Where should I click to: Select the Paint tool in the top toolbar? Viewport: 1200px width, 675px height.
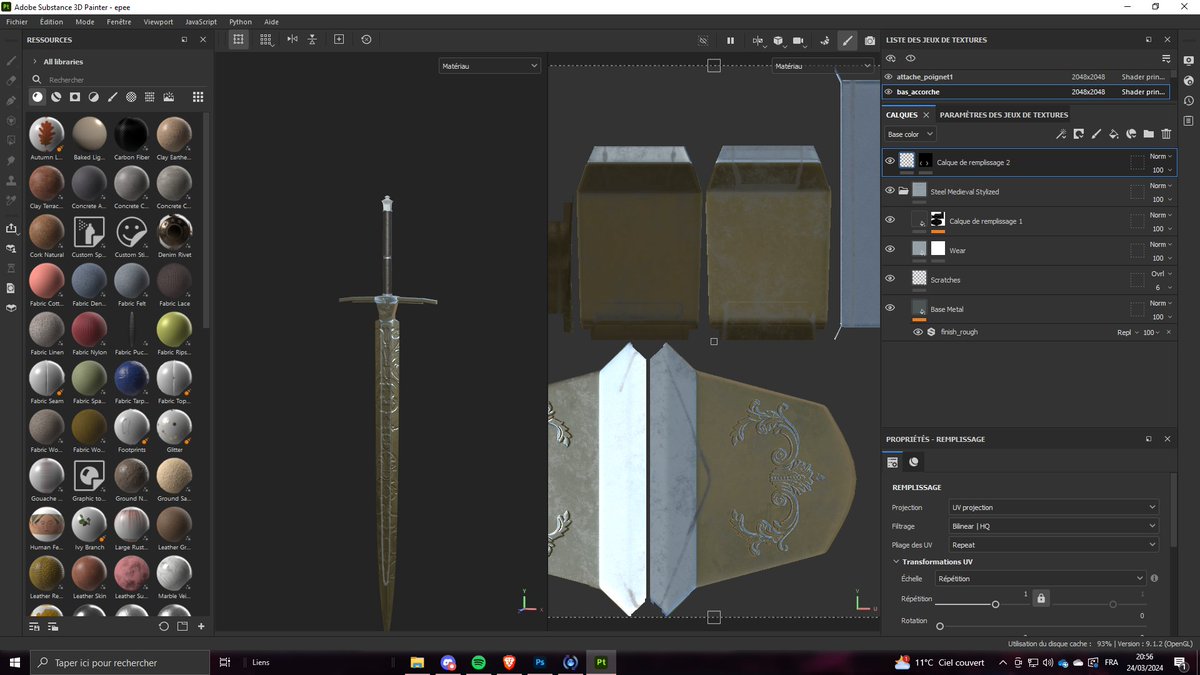[x=848, y=40]
